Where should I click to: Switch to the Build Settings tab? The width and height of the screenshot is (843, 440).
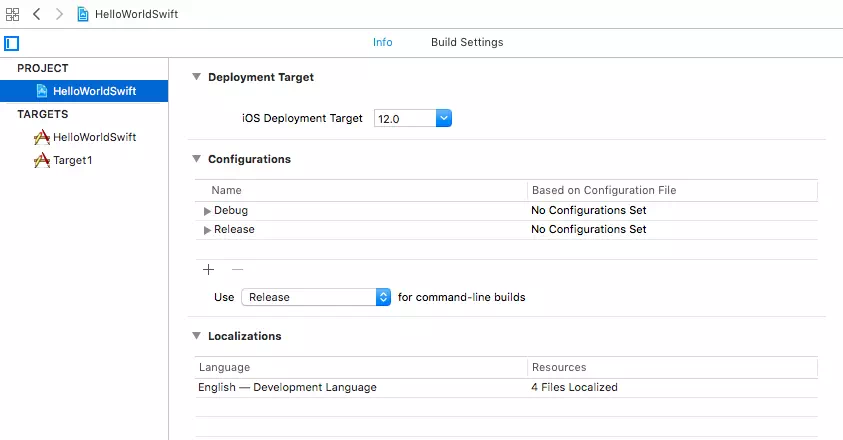[x=467, y=42]
